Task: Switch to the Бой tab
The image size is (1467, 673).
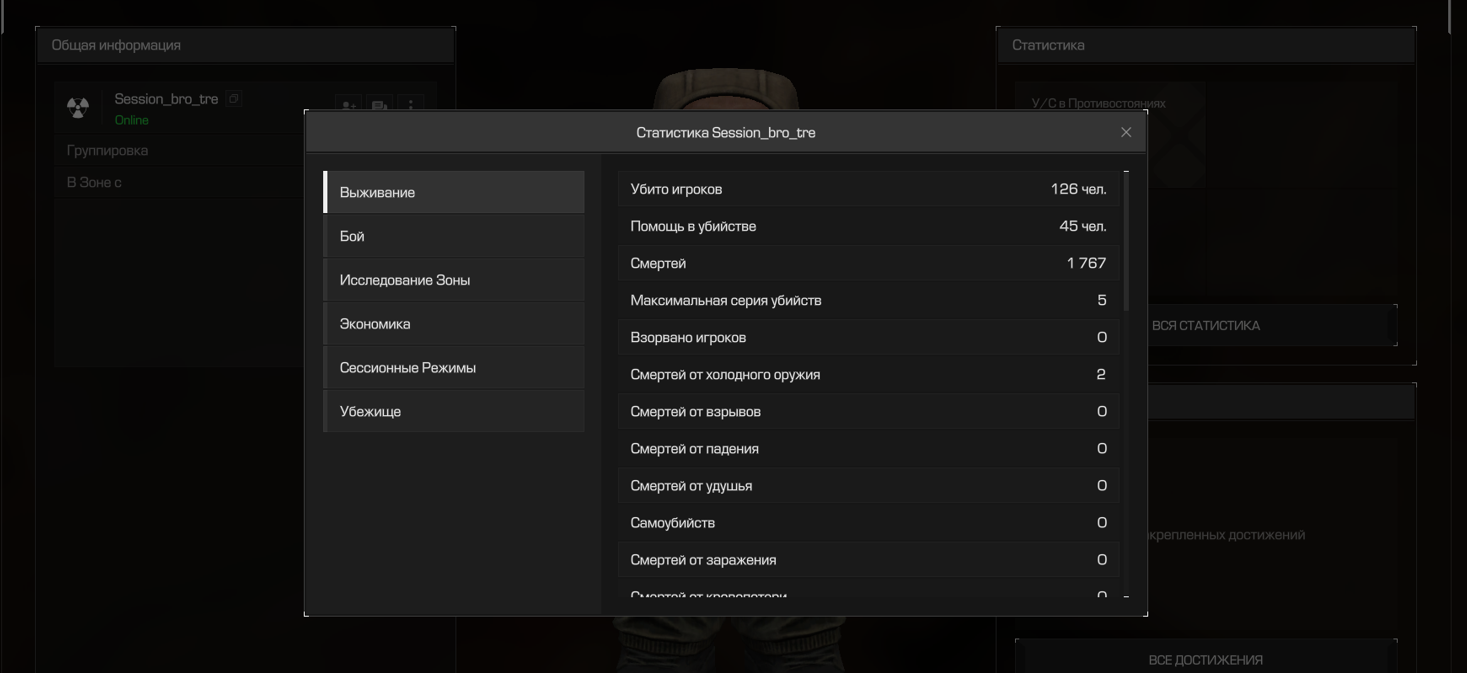Action: tap(454, 236)
